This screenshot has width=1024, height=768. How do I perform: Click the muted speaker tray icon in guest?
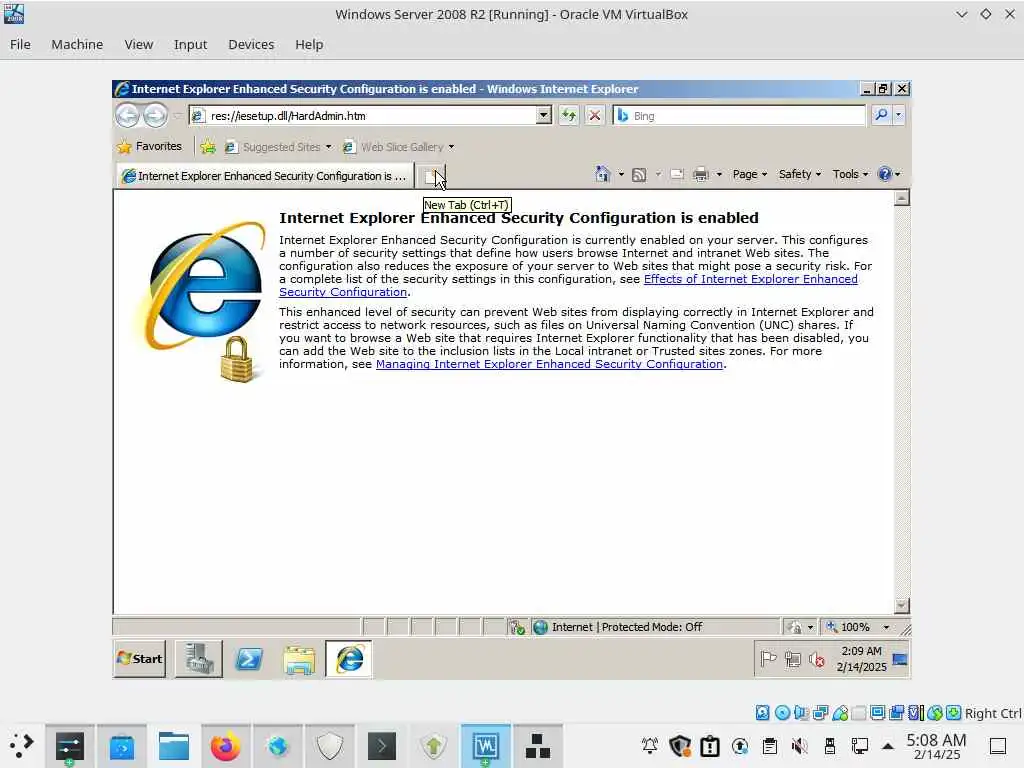point(816,660)
